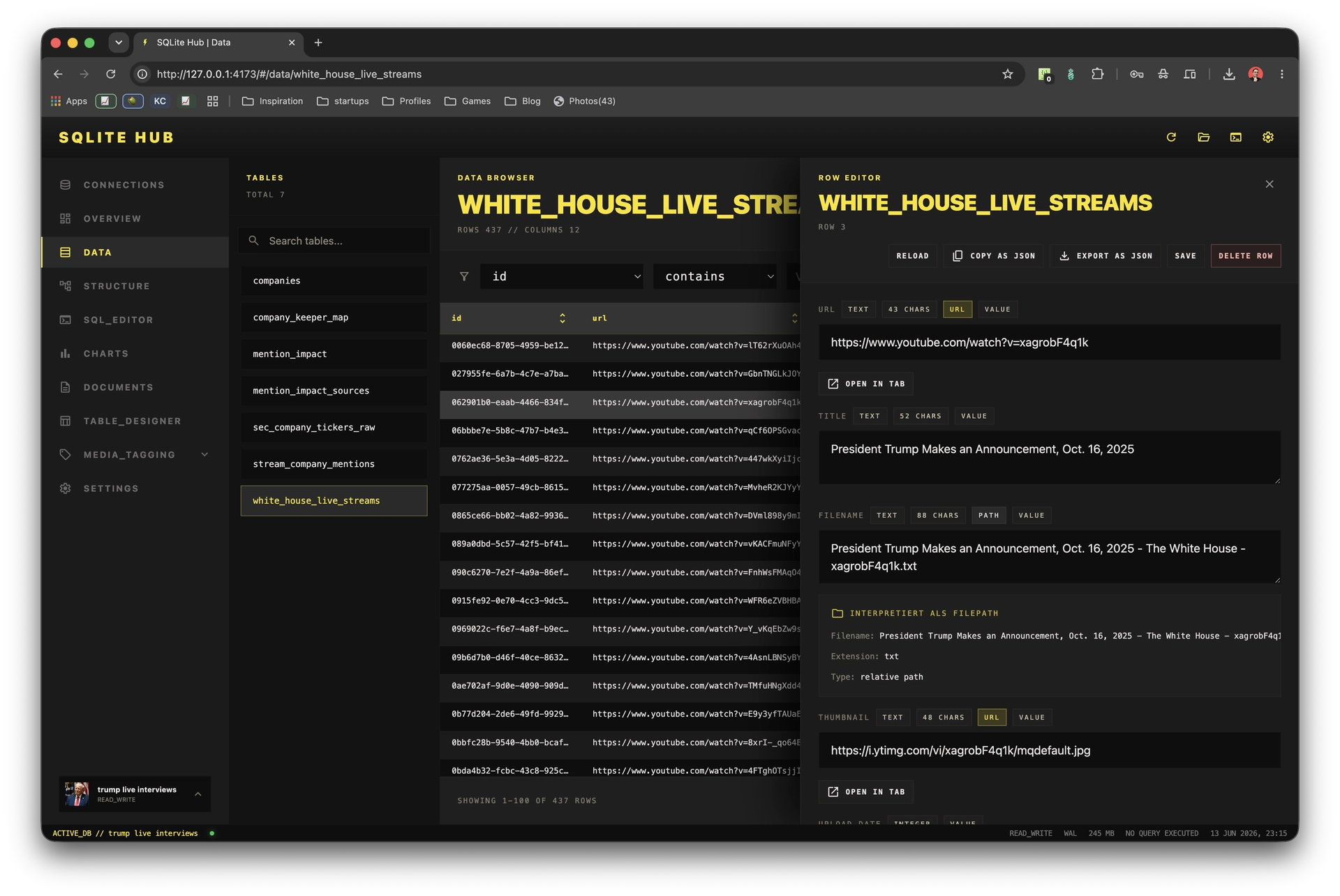The width and height of the screenshot is (1340, 896).
Task: Click Copy as JSON button
Action: tap(994, 256)
